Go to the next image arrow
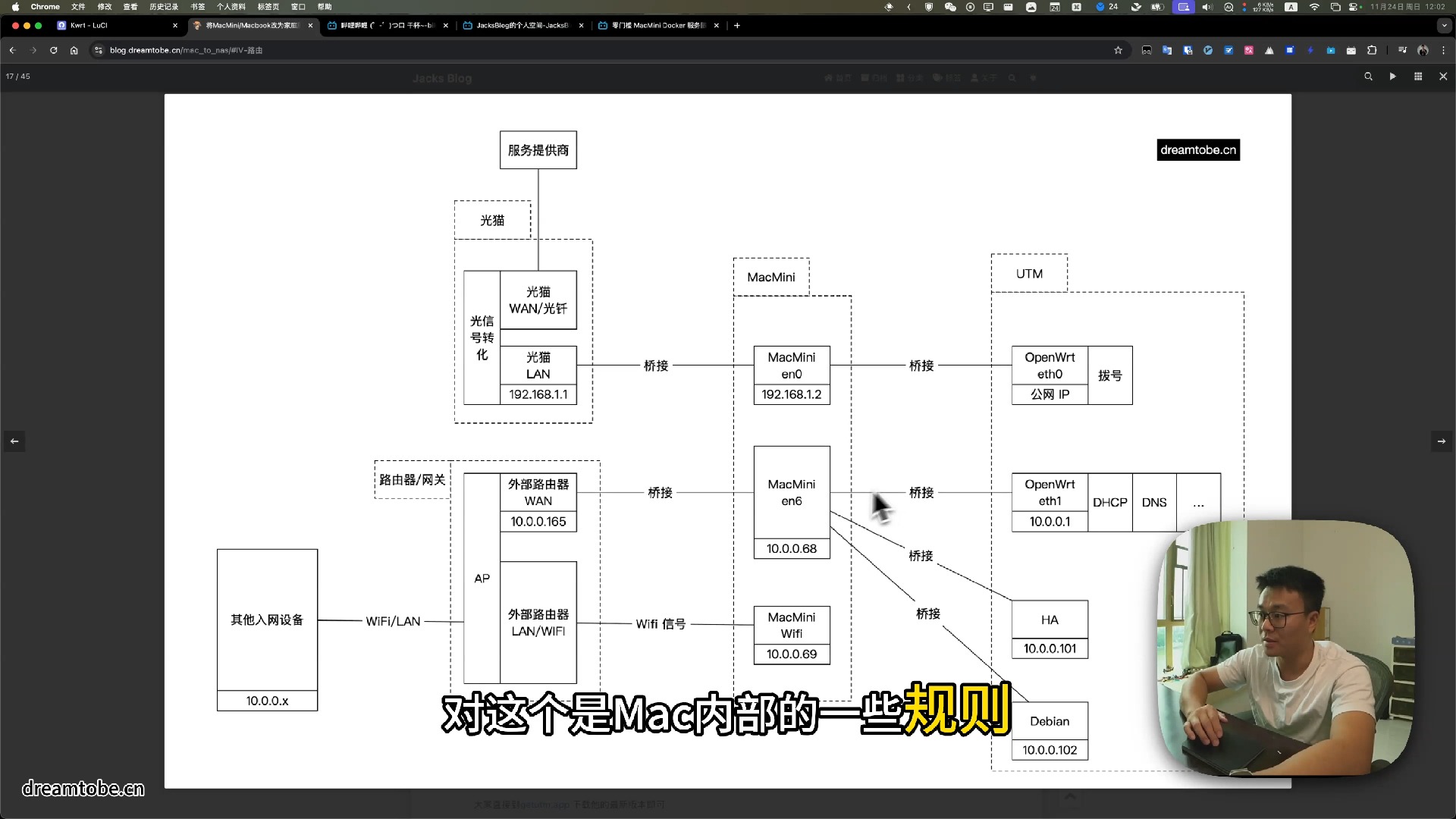This screenshot has height=819, width=1456. [1441, 441]
